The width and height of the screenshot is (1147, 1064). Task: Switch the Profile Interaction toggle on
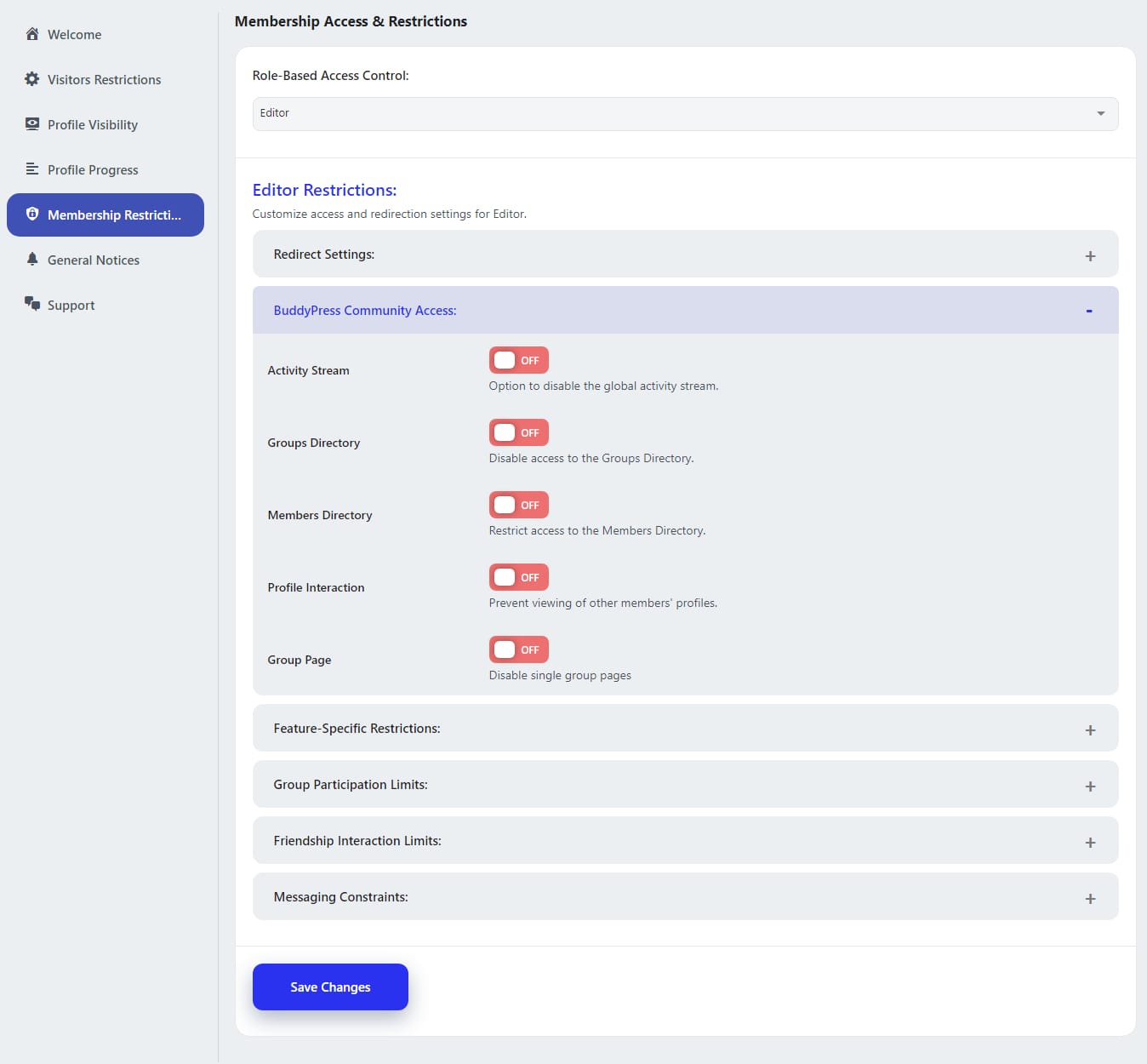coord(518,577)
